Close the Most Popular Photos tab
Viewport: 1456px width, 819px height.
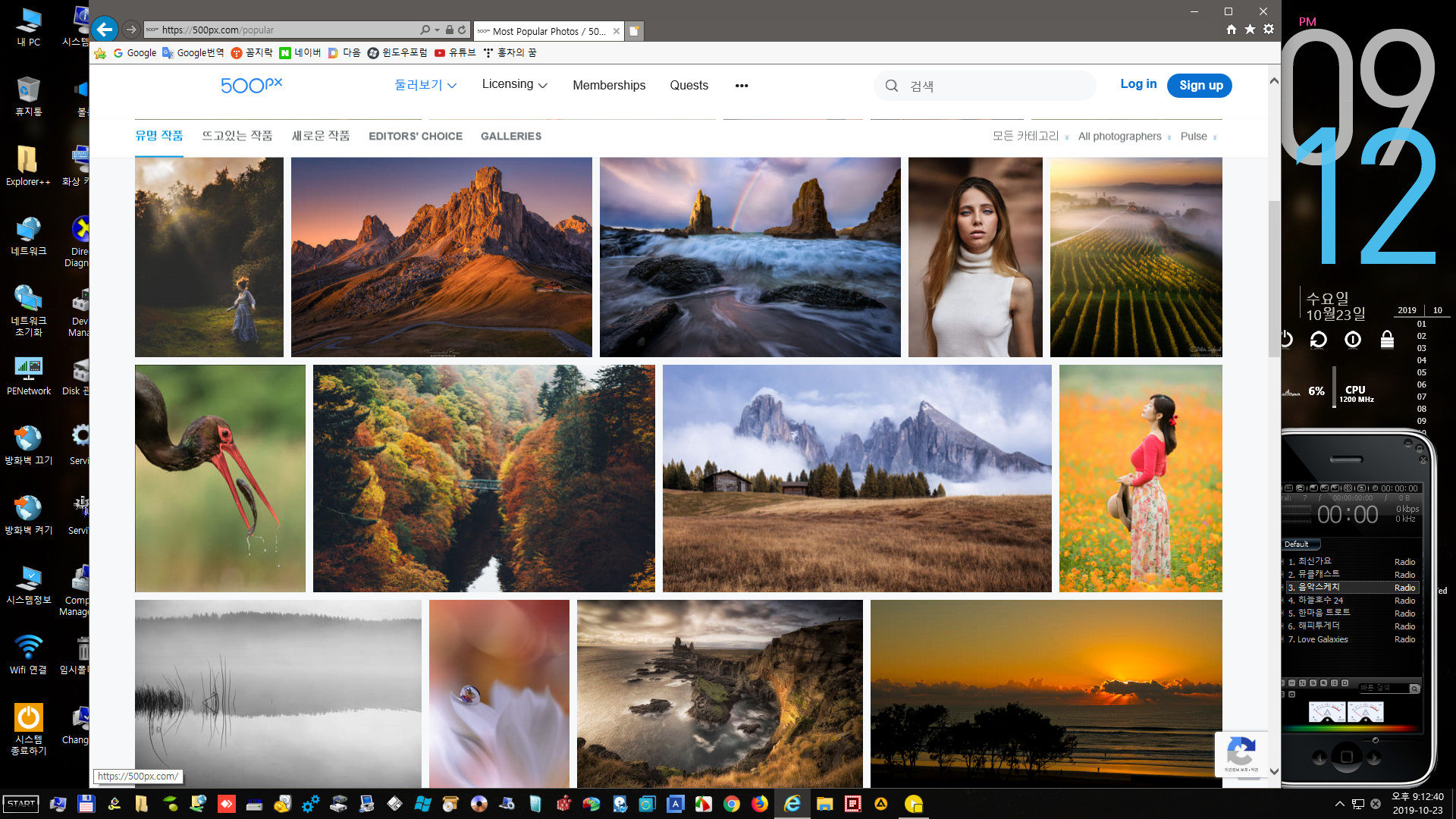[616, 31]
